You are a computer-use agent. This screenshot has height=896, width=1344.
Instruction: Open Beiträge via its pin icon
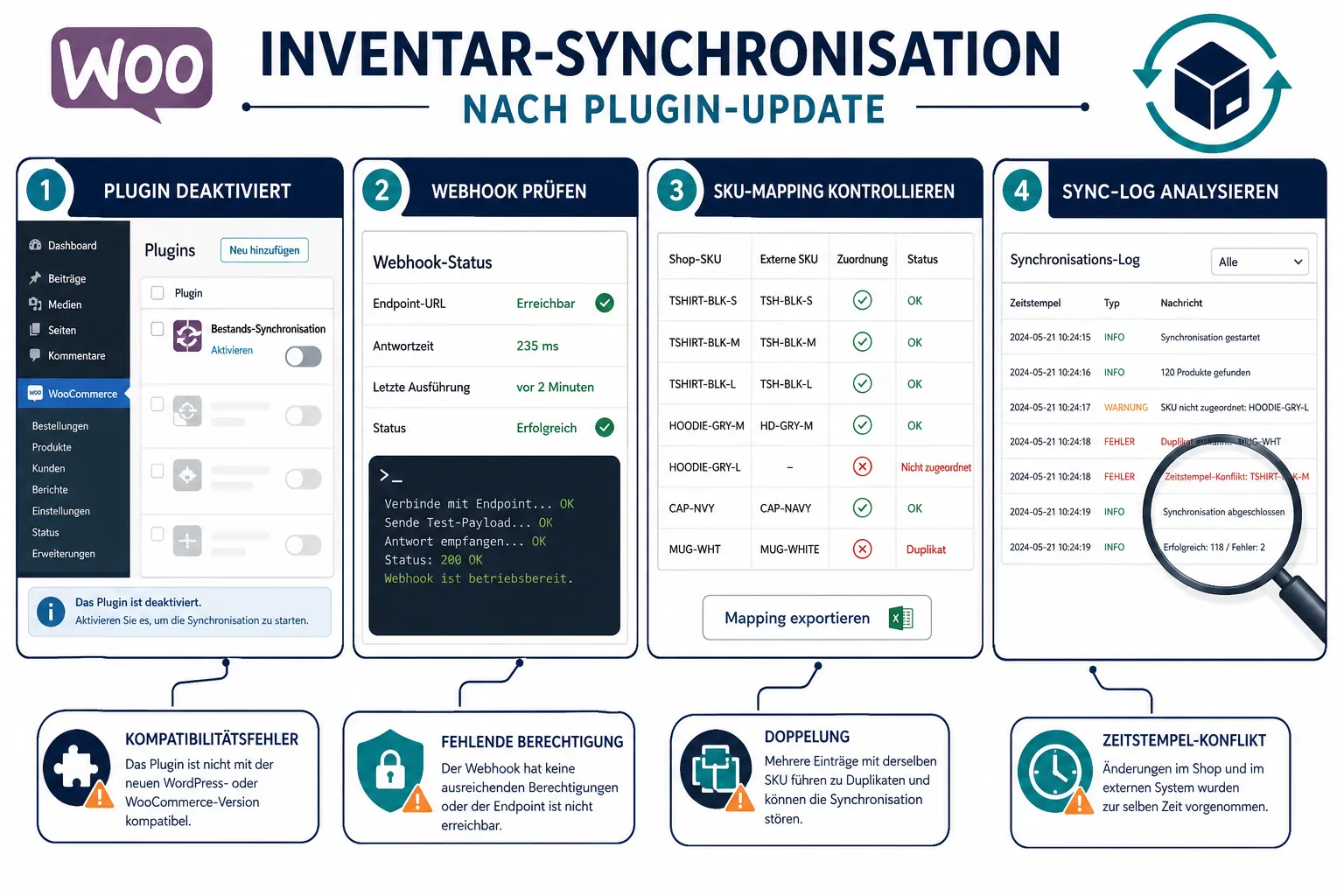coord(35,278)
